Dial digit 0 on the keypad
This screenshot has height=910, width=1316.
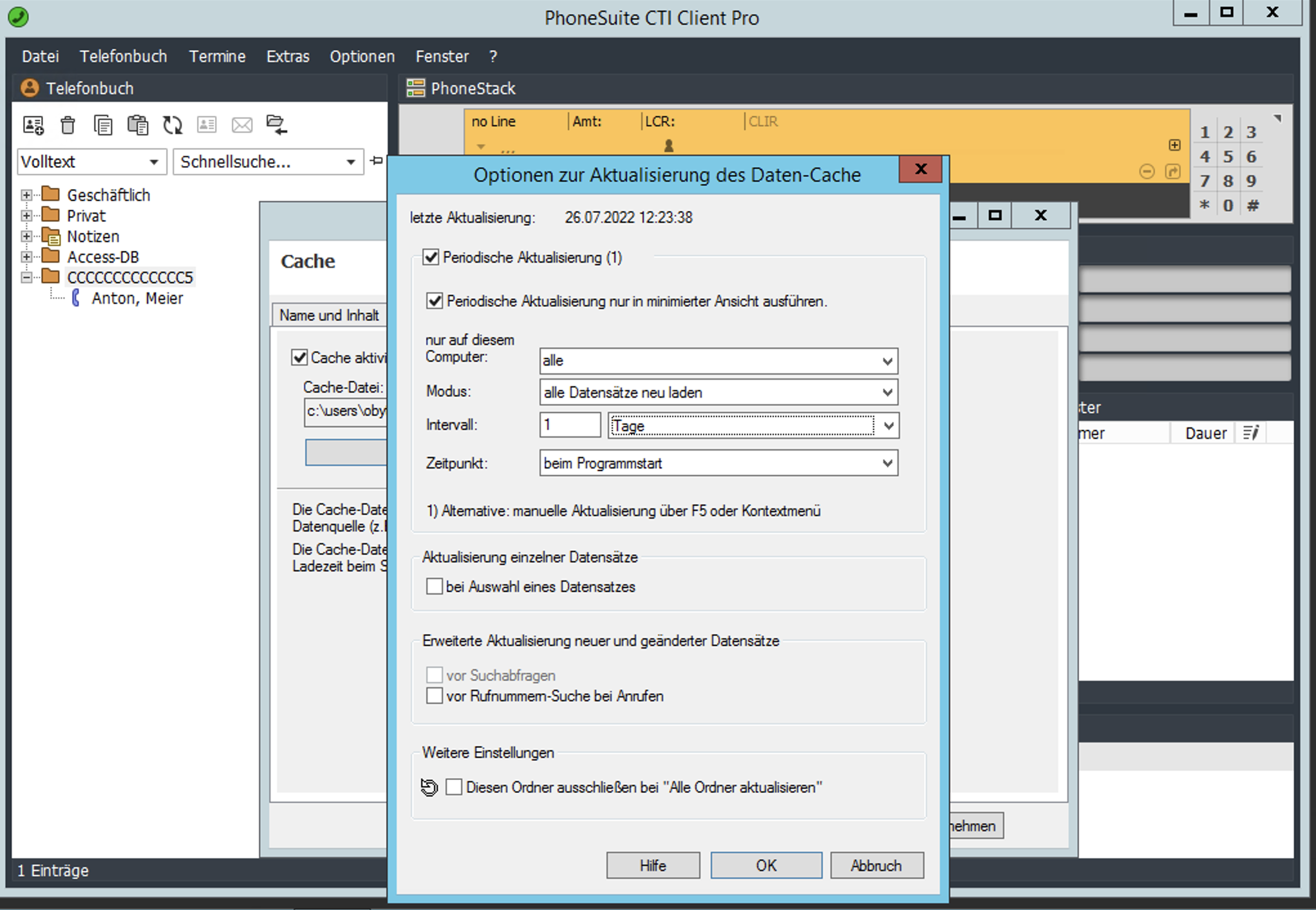[1228, 206]
